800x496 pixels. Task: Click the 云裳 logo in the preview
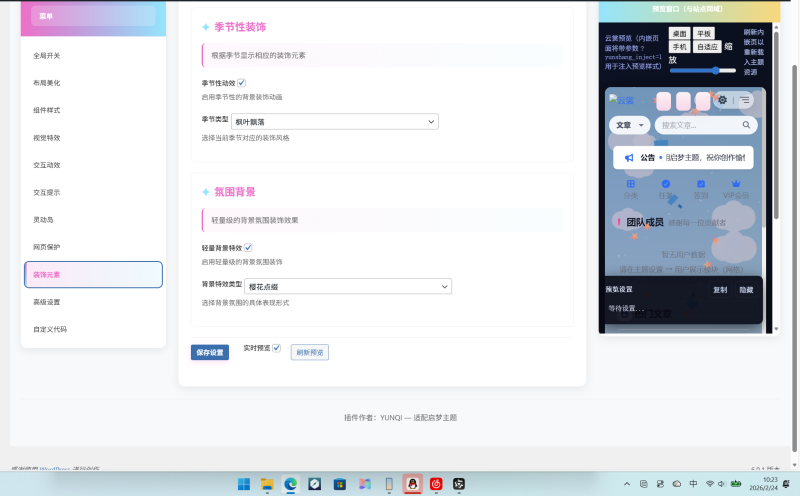click(621, 100)
